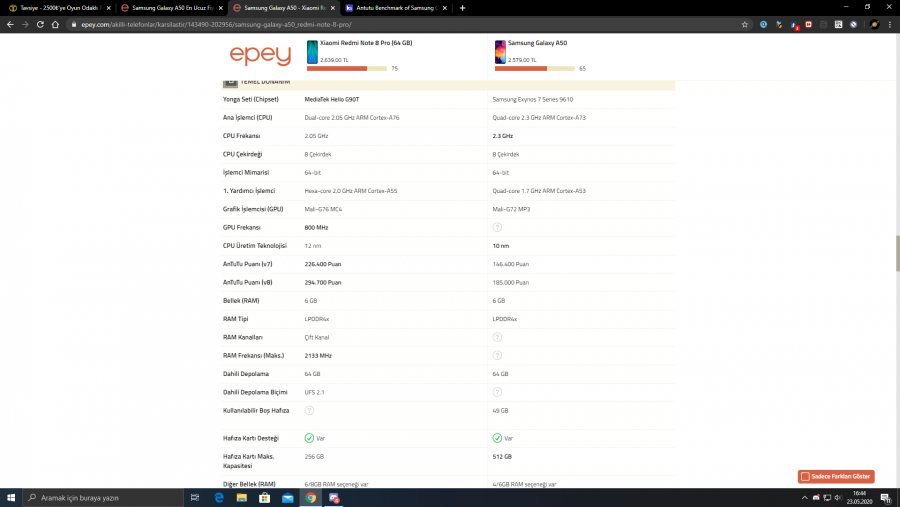
Task: Go forward in browser history
Action: click(25, 25)
